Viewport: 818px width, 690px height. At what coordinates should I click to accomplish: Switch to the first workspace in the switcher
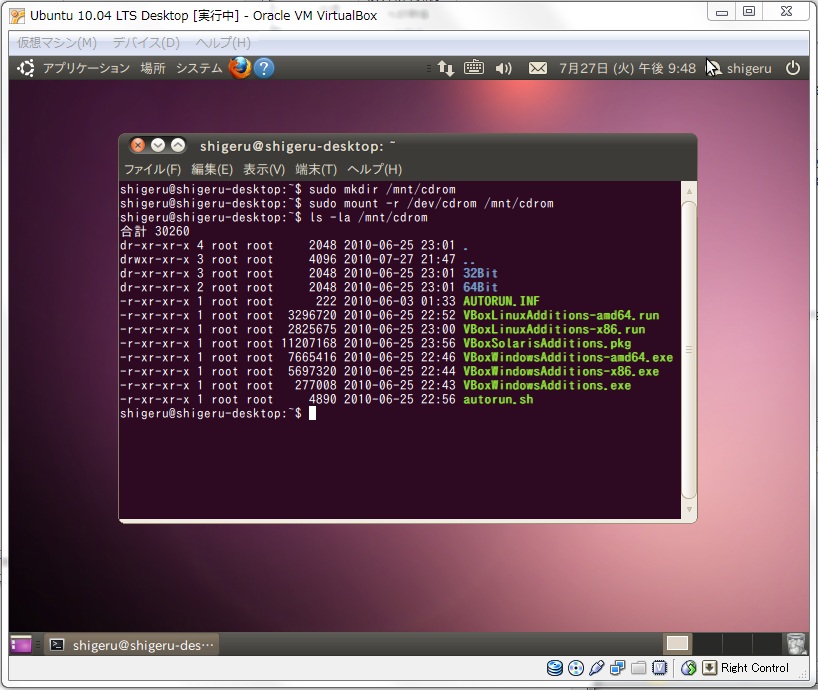click(x=677, y=644)
